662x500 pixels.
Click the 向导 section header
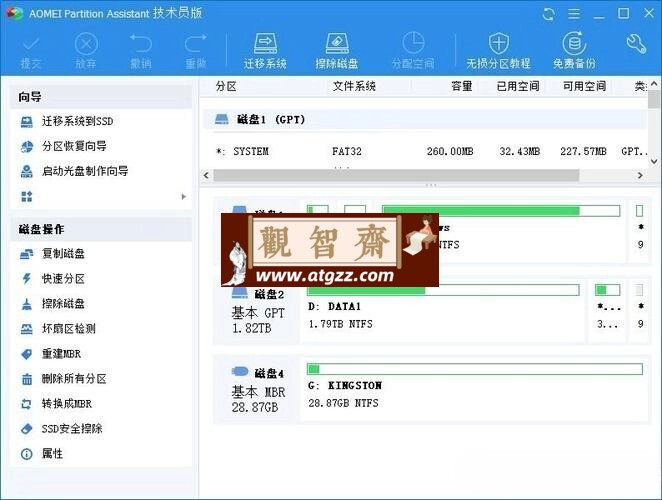click(x=100, y=97)
